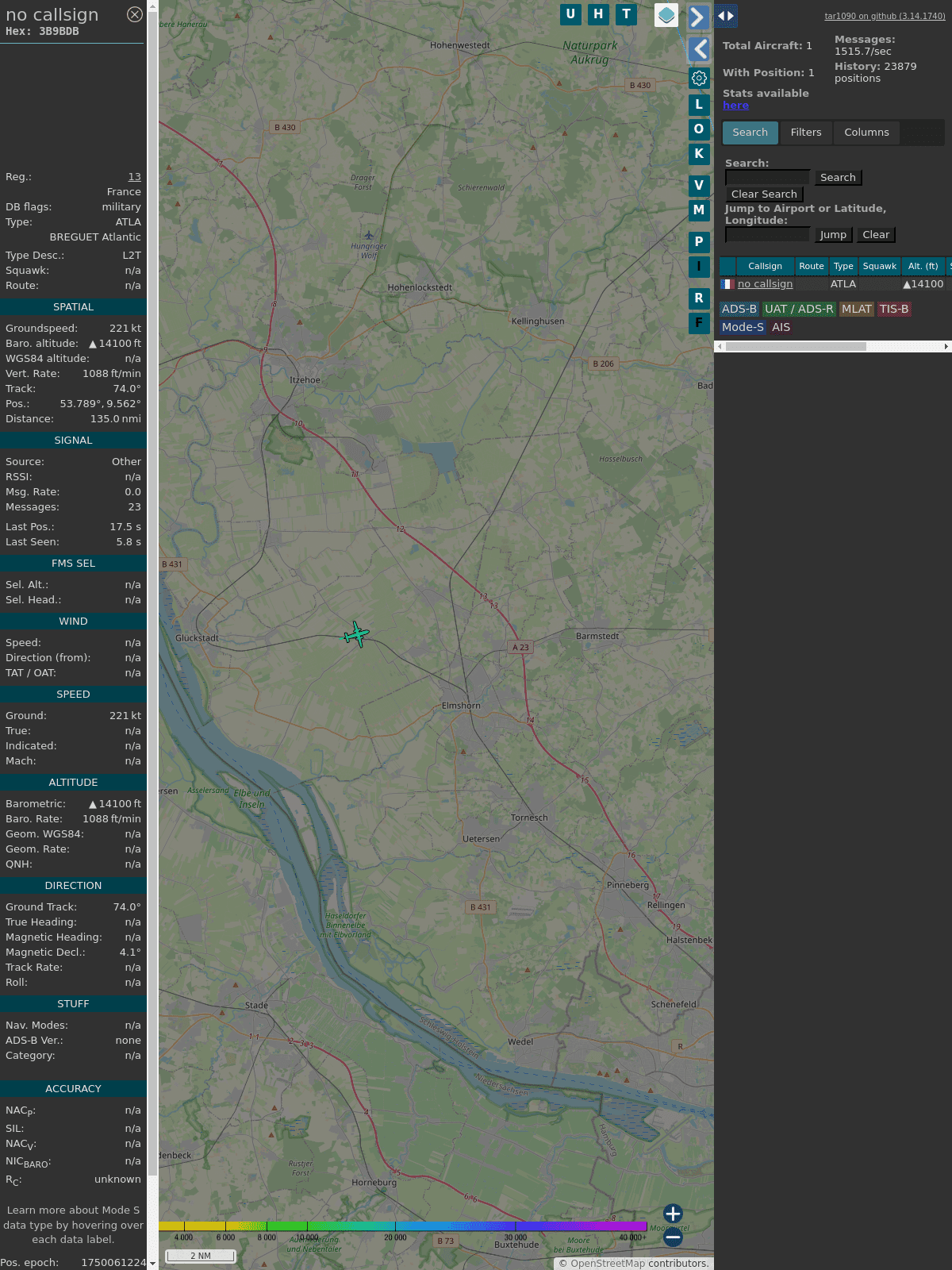Click the Jump button
Image resolution: width=952 pixels, height=1270 pixels.
click(x=833, y=235)
